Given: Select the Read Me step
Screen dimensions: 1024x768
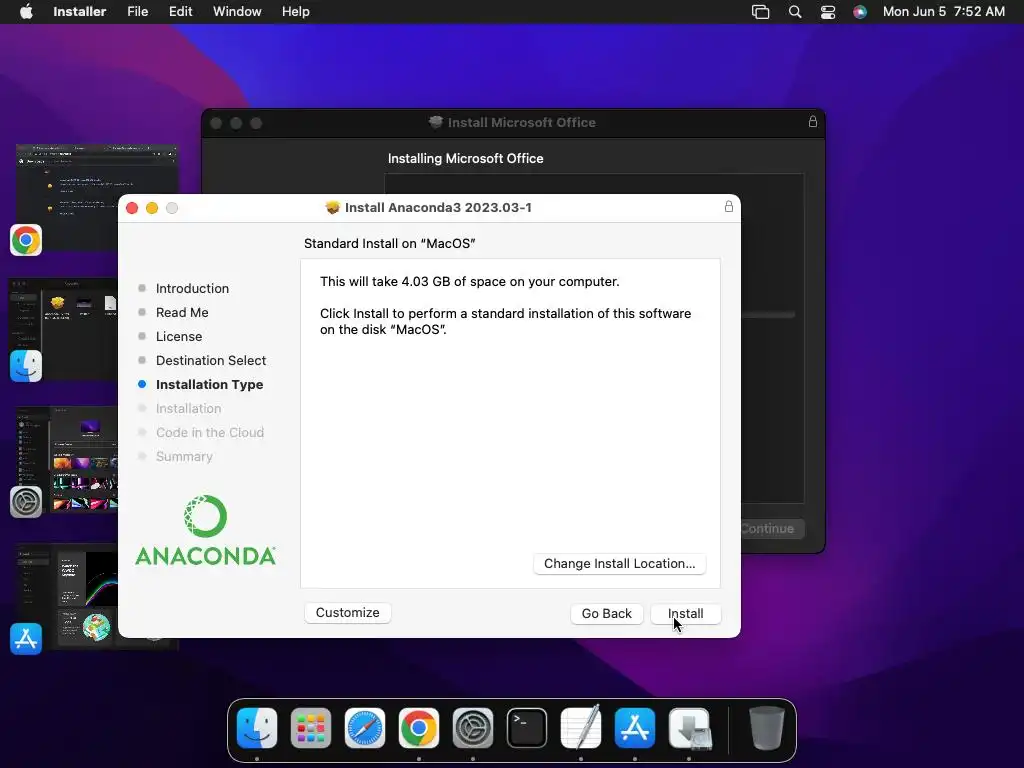Looking at the screenshot, I should coord(182,312).
